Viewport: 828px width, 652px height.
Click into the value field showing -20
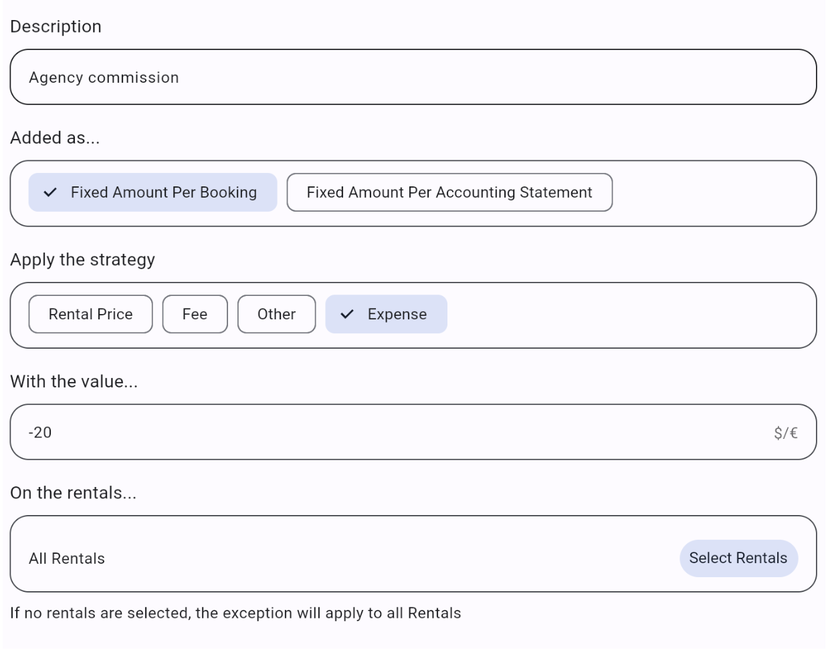pos(380,432)
